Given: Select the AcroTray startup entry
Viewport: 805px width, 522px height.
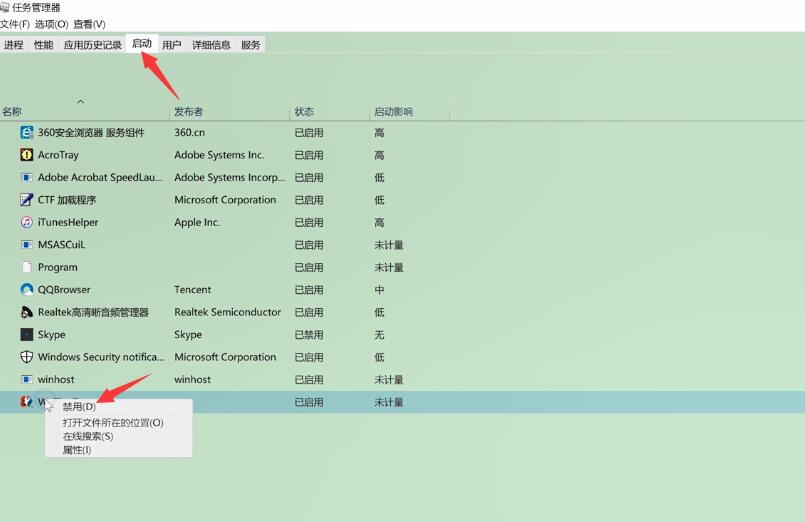Looking at the screenshot, I should [x=58, y=154].
